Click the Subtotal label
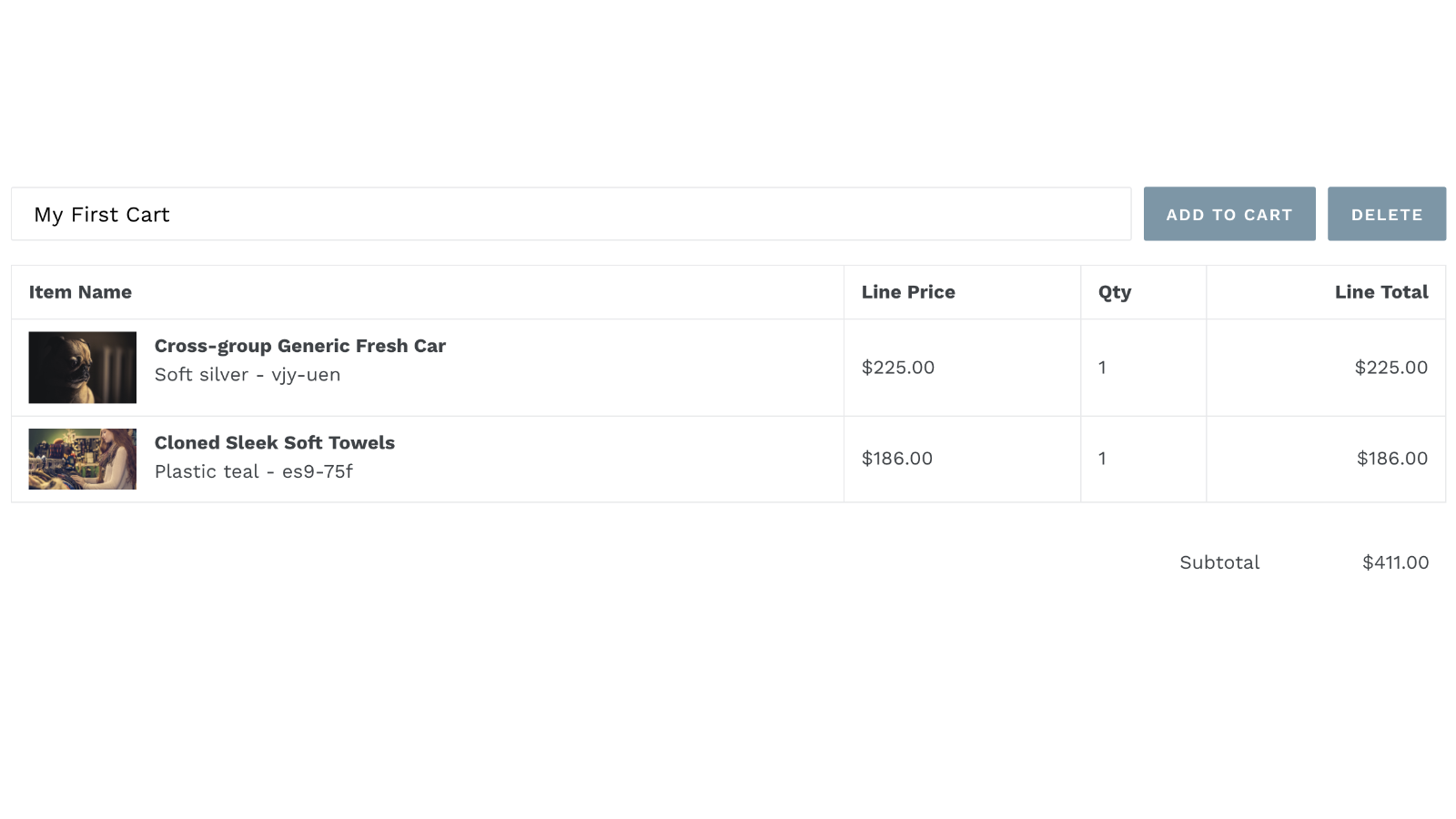Screen dimensions: 1456x819 pos(1218,562)
